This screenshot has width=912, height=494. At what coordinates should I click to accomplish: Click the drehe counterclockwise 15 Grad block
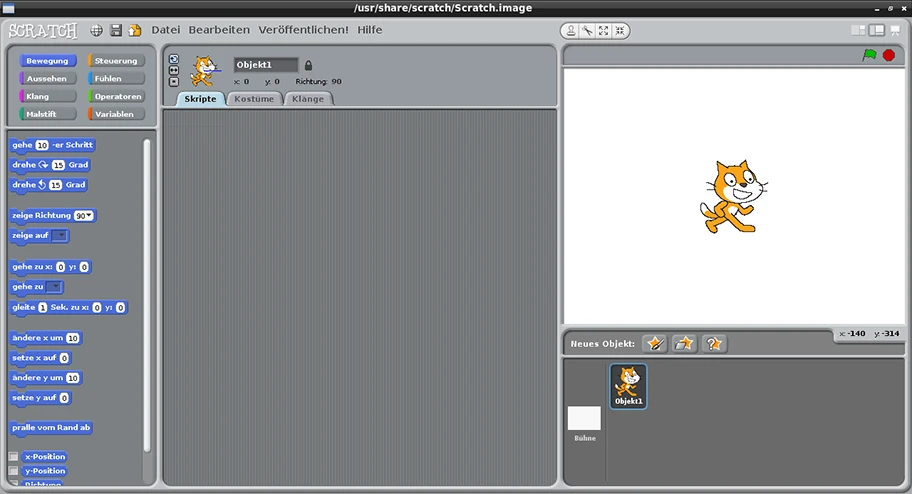click(x=49, y=185)
